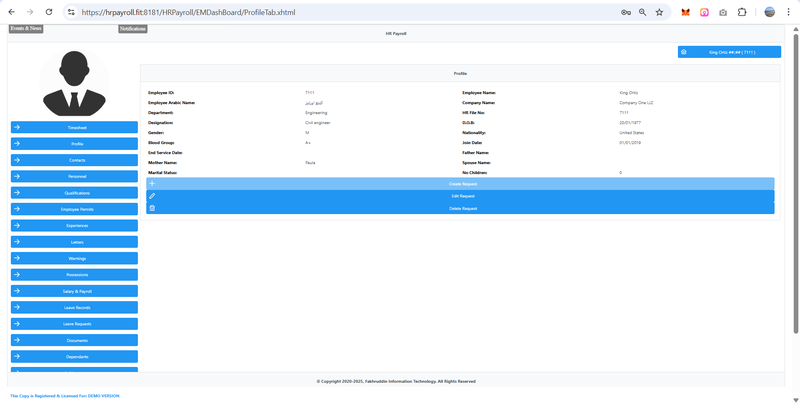This screenshot has width=800, height=404.
Task: Click the Create Request button
Action: pos(460,184)
